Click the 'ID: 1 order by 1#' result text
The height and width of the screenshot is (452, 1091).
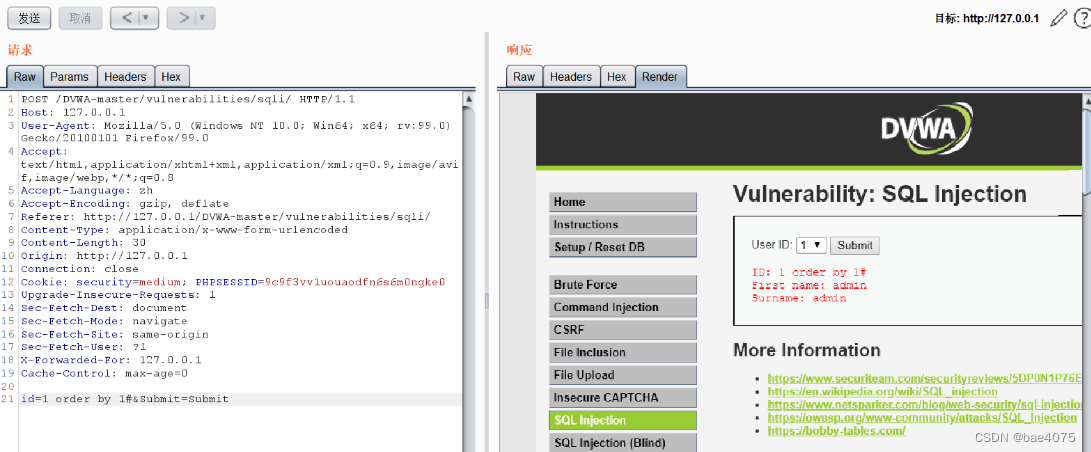pyautogui.click(x=809, y=272)
